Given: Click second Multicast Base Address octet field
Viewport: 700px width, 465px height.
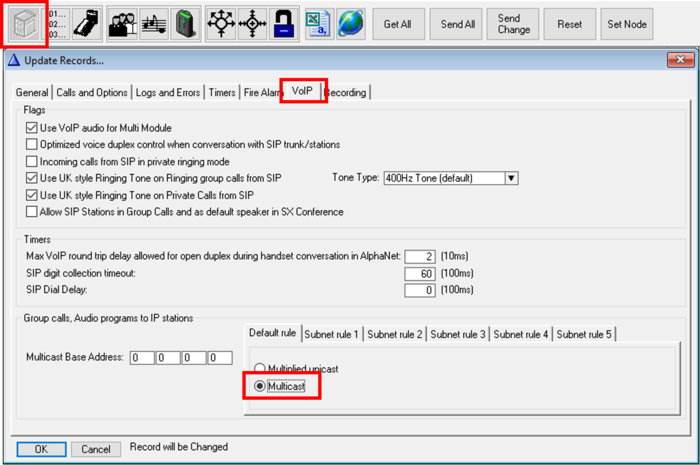Looking at the screenshot, I should coord(168,357).
